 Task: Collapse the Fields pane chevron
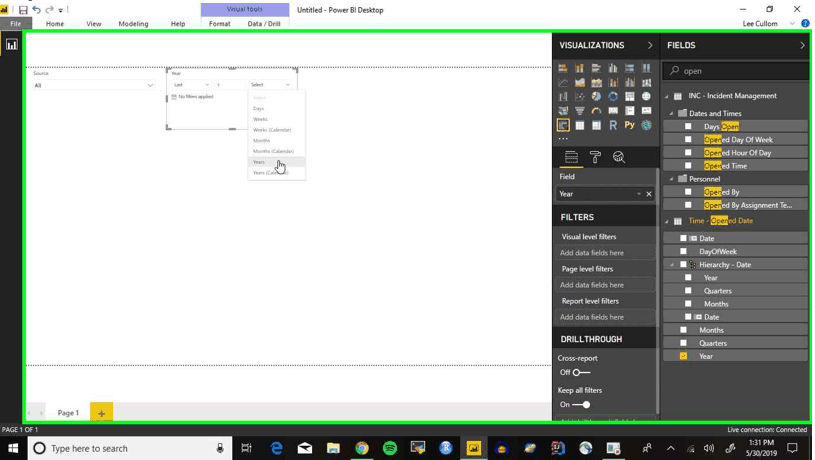(x=802, y=45)
